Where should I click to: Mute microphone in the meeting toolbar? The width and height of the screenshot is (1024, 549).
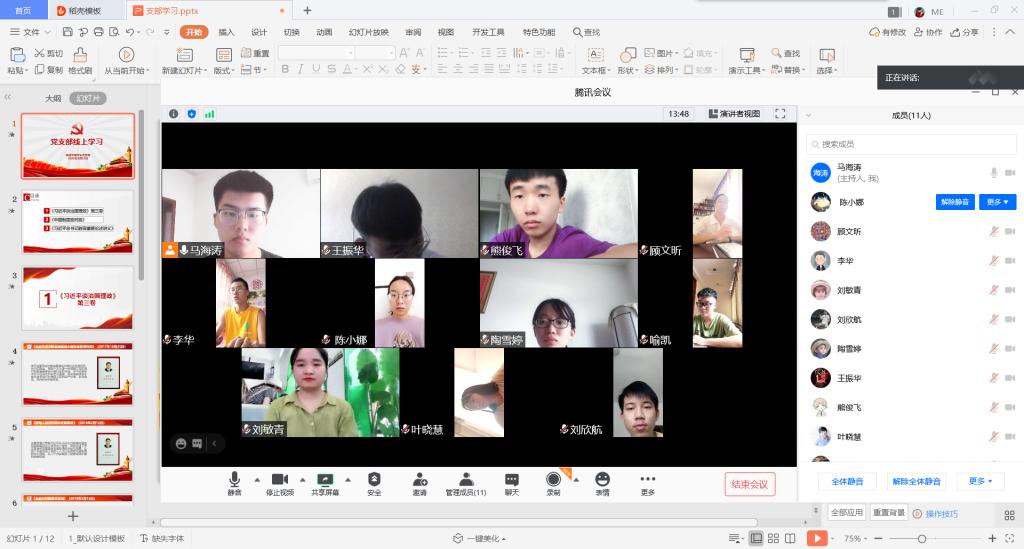click(234, 480)
